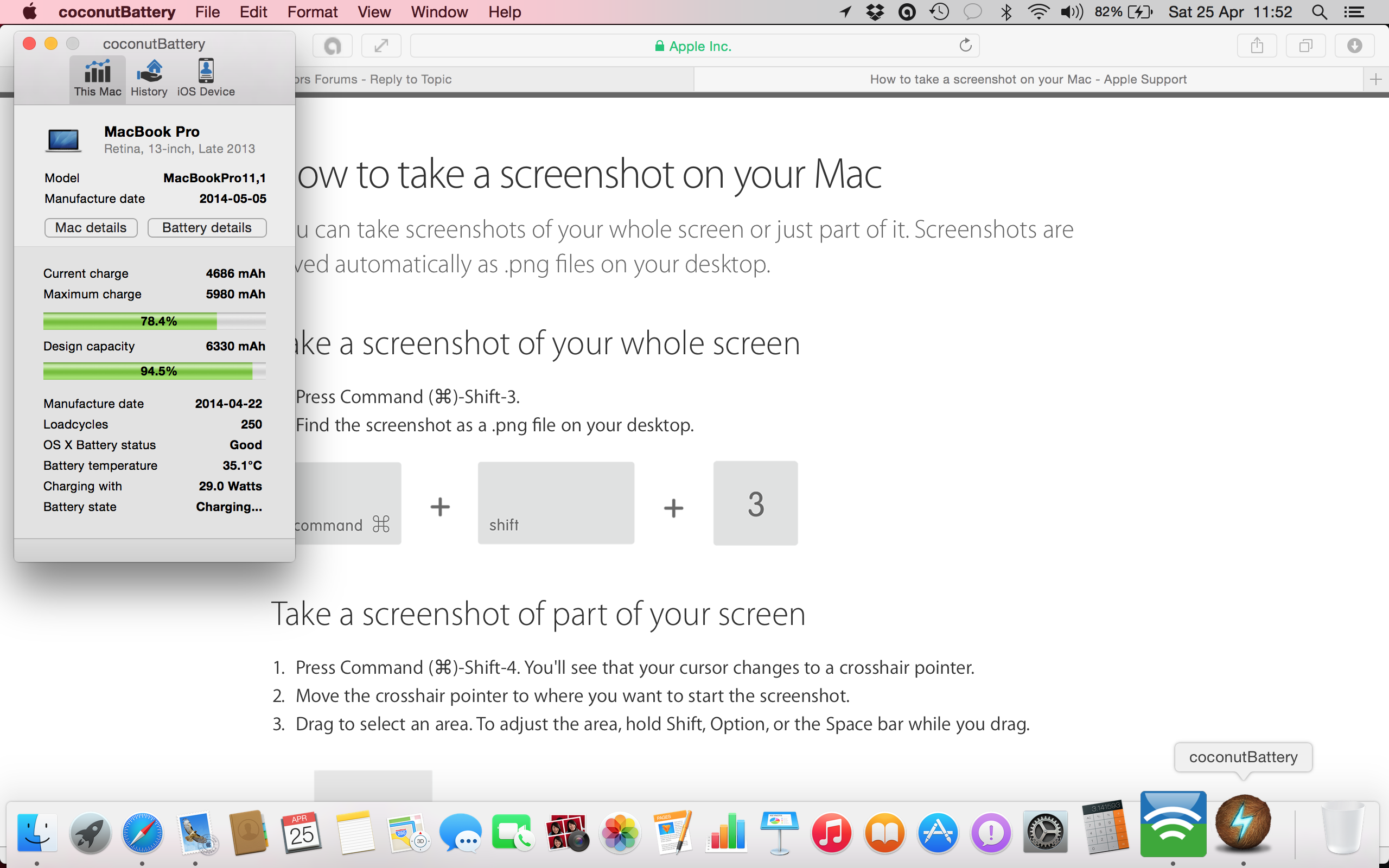Open Notes from the Dock
1389x868 pixels.
click(355, 831)
